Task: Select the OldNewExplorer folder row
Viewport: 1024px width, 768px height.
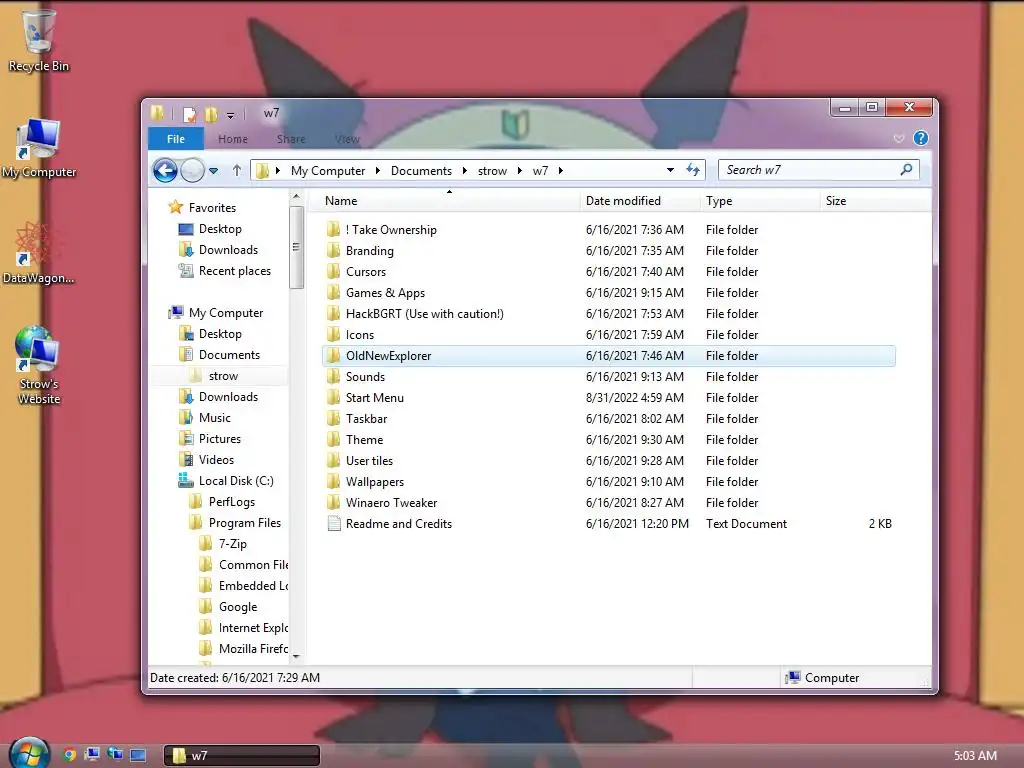Action: 609,355
